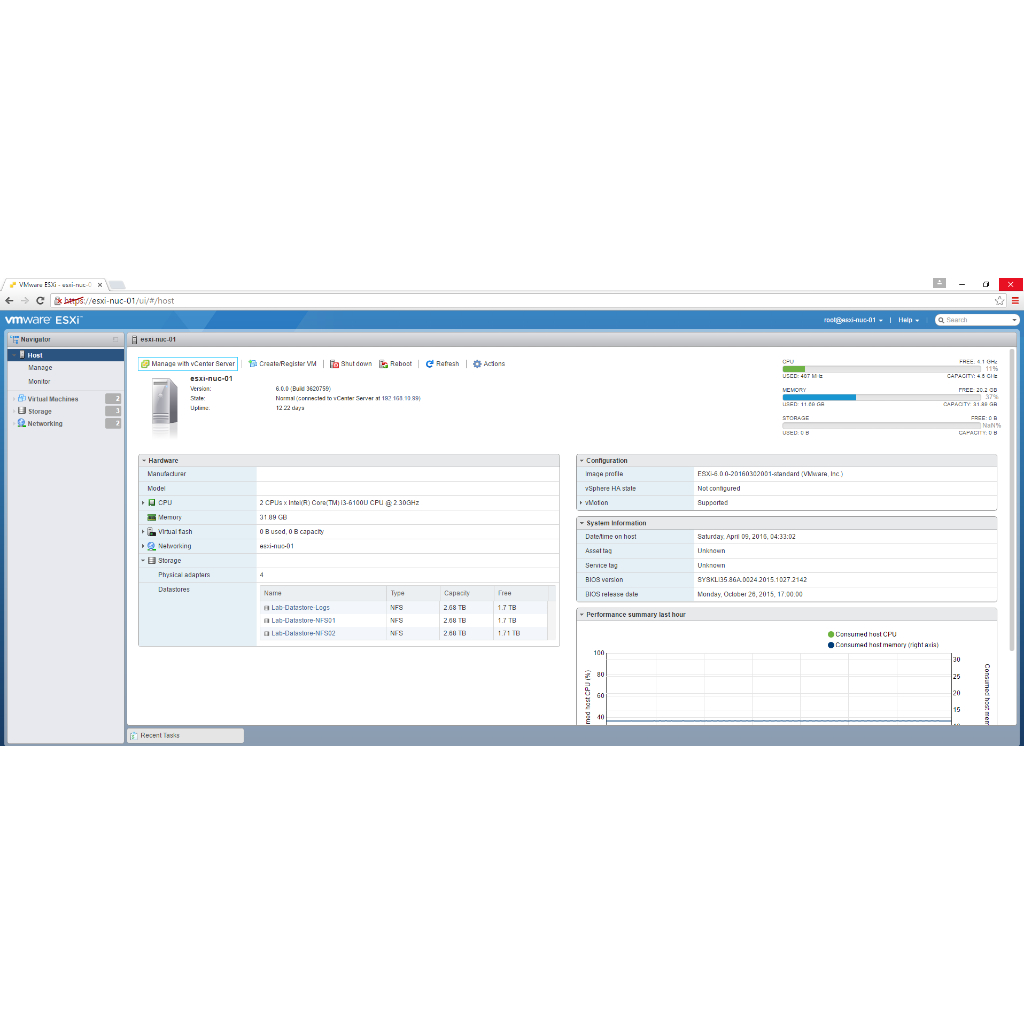Select Host in the Navigator tree
The width and height of the screenshot is (1024, 1024).
coord(66,355)
